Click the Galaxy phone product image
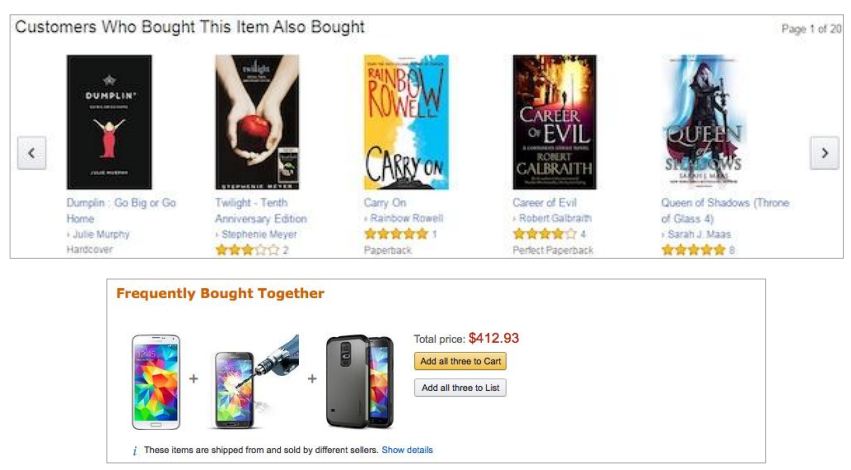 click(157, 382)
